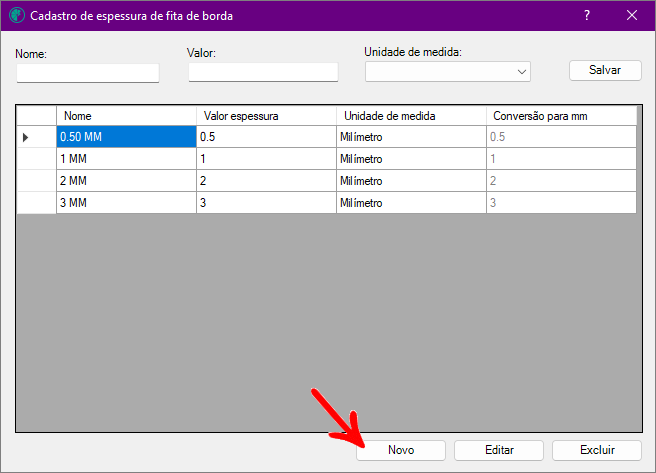
Task: Select the 1 MM name cell
Action: (x=126, y=159)
